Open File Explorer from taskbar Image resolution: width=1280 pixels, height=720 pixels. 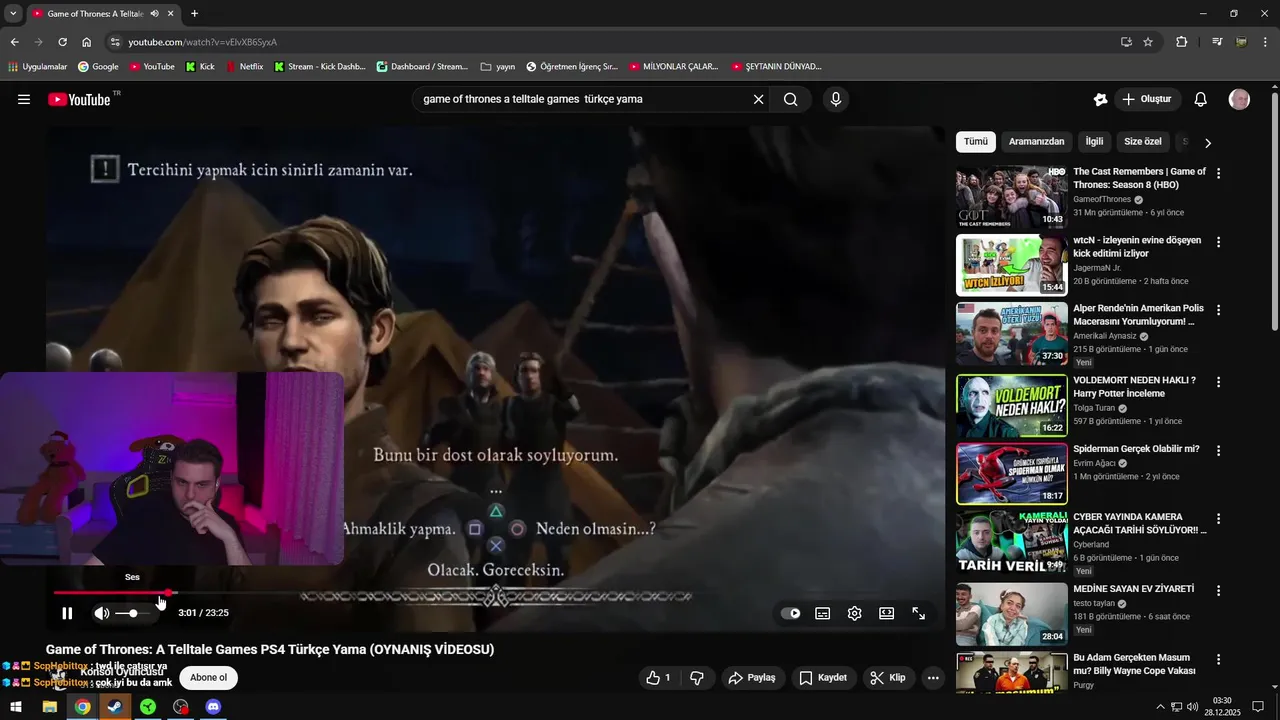[49, 707]
